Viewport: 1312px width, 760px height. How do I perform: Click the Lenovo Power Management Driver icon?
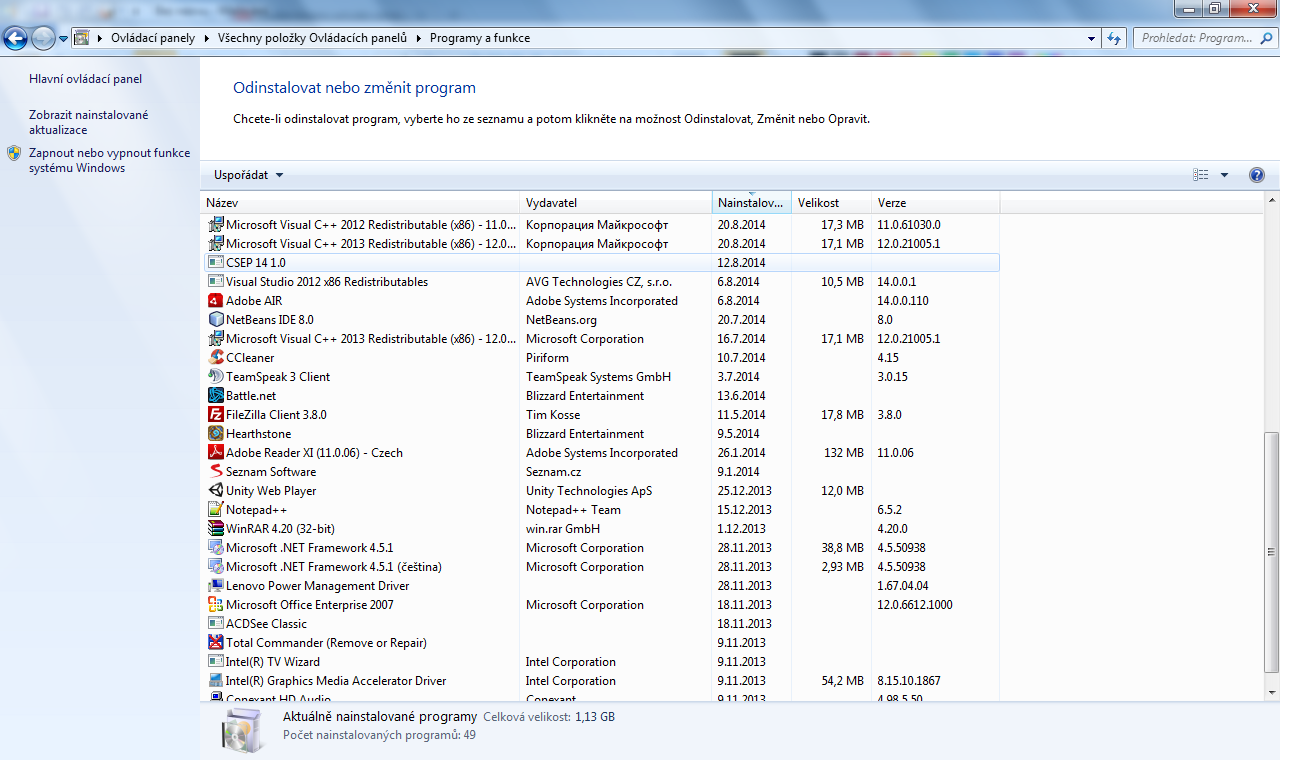[x=215, y=586]
